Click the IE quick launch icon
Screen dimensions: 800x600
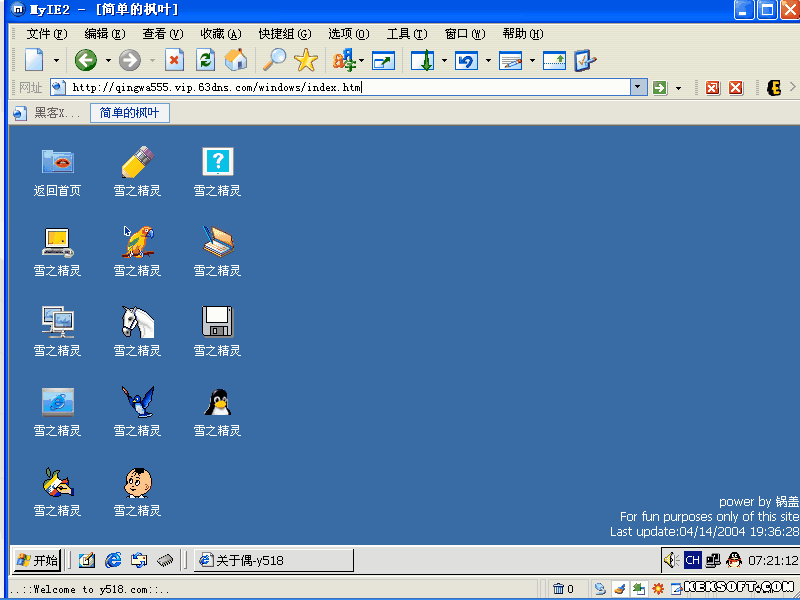point(113,560)
